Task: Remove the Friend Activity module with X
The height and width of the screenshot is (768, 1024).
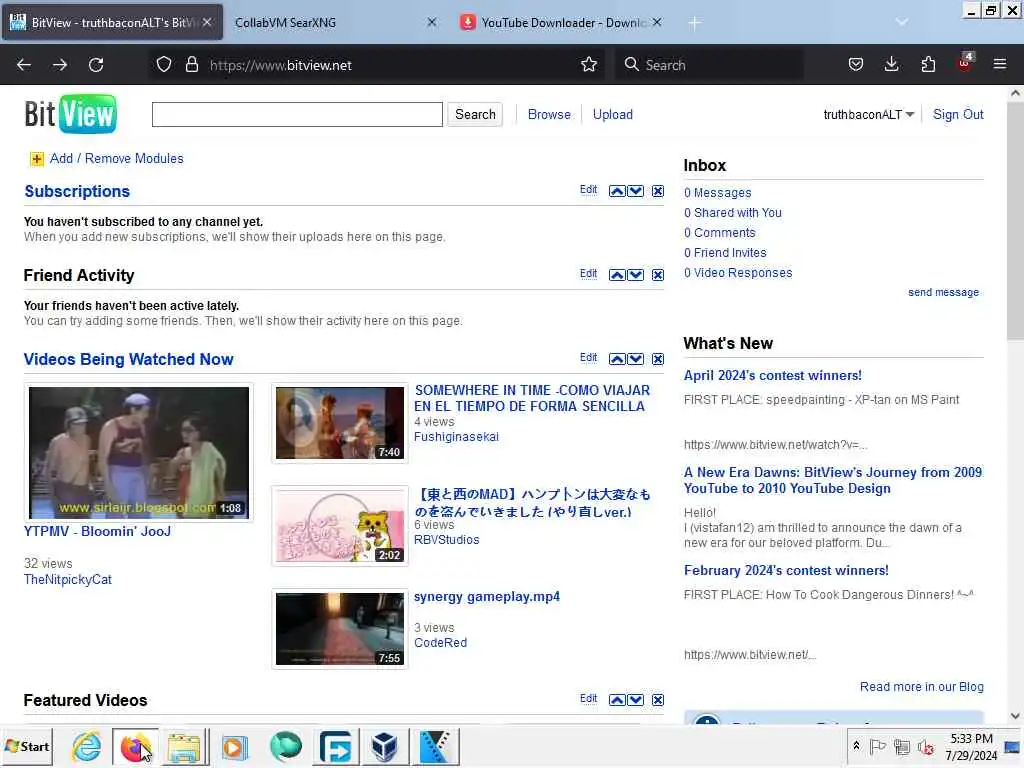Action: [658, 275]
